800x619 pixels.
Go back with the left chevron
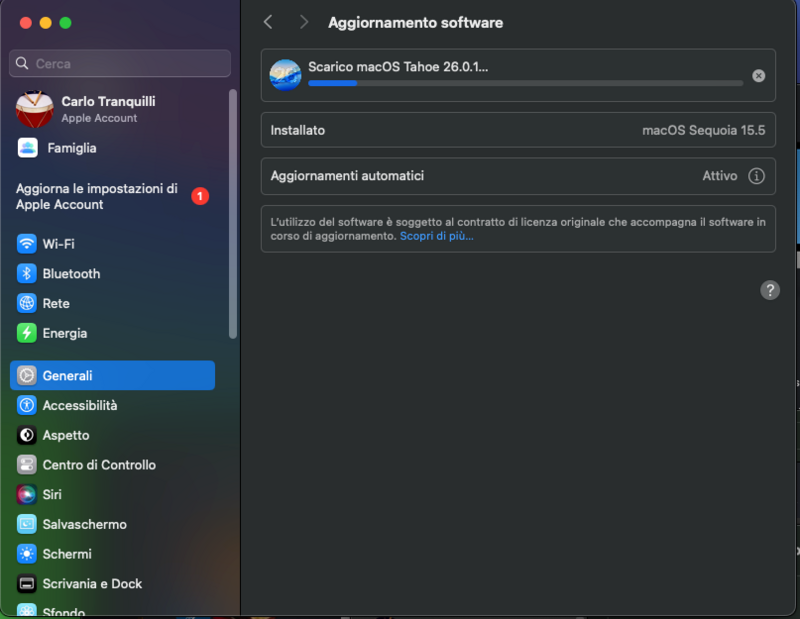point(268,22)
